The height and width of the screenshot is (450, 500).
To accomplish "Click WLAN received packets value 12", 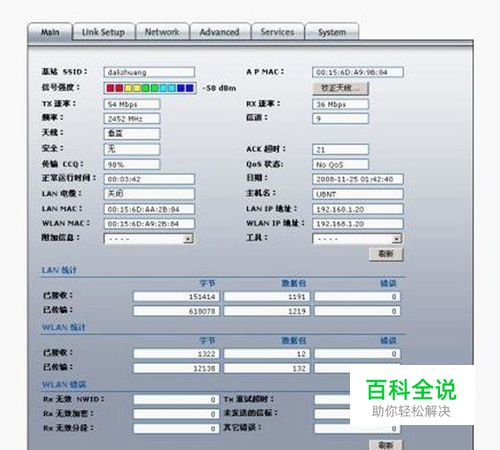I will coord(267,354).
